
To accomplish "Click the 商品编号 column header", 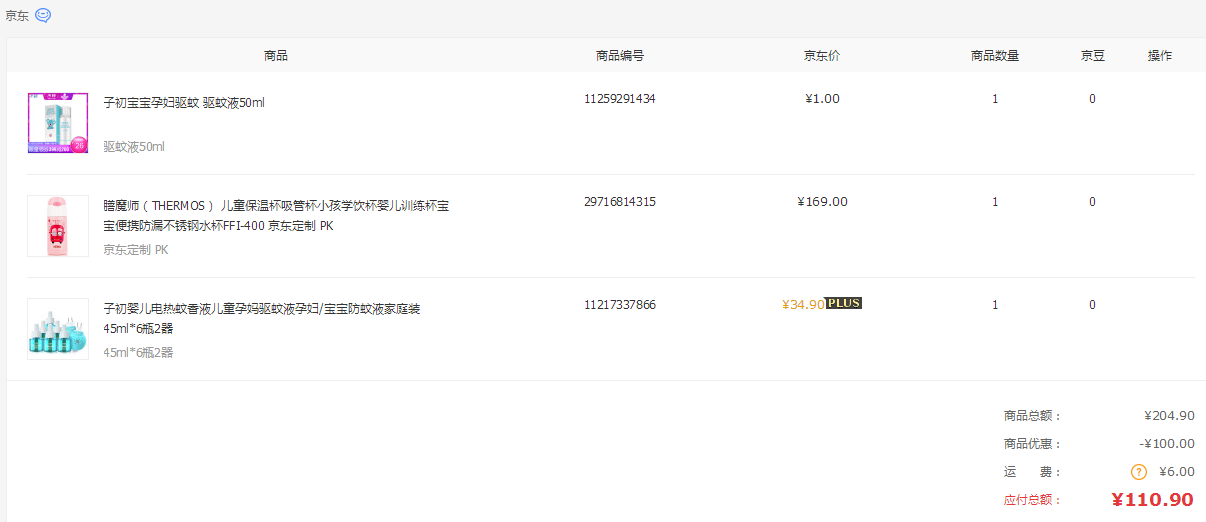I will pyautogui.click(x=620, y=56).
